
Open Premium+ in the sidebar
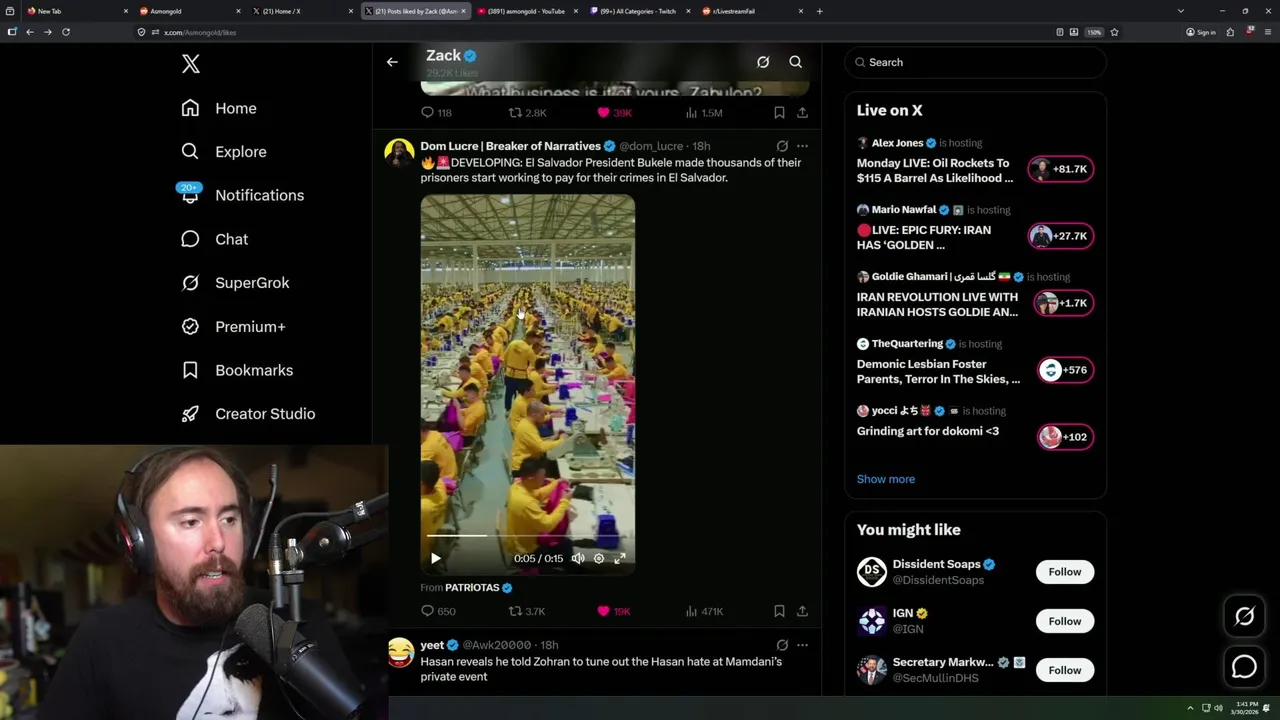click(x=233, y=326)
